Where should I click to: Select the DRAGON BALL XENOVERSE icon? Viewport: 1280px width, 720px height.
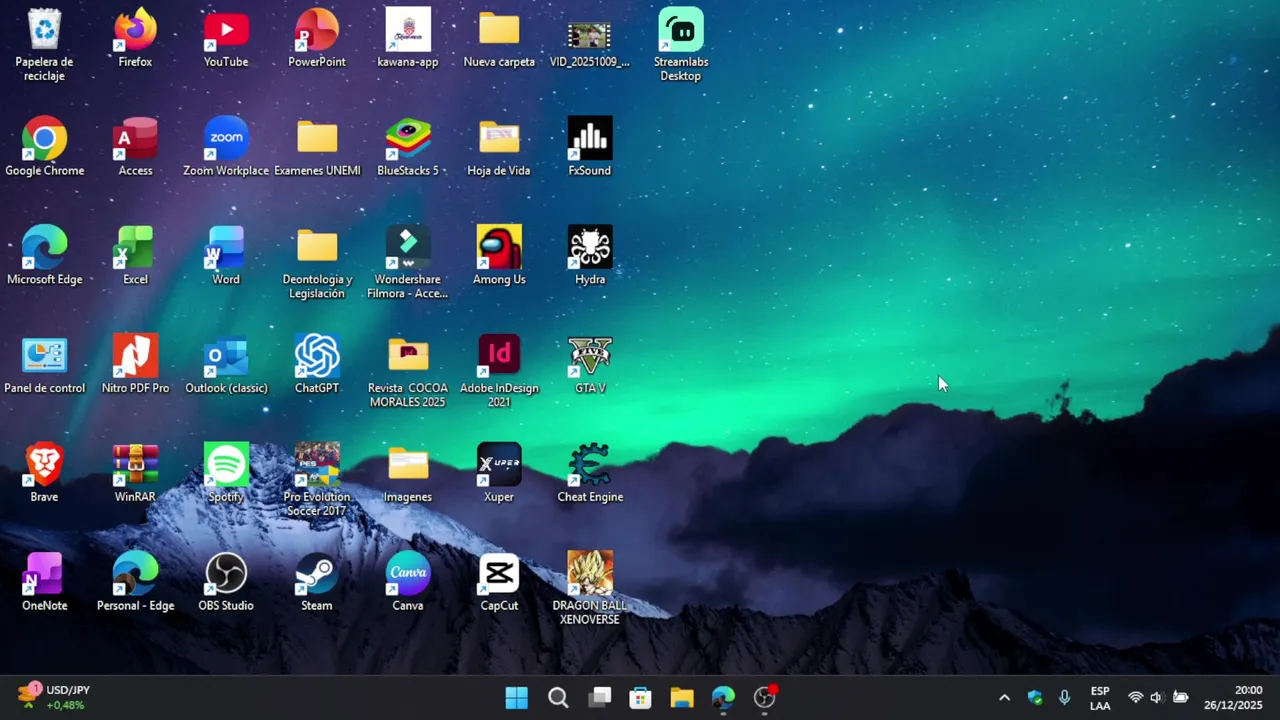point(590,589)
